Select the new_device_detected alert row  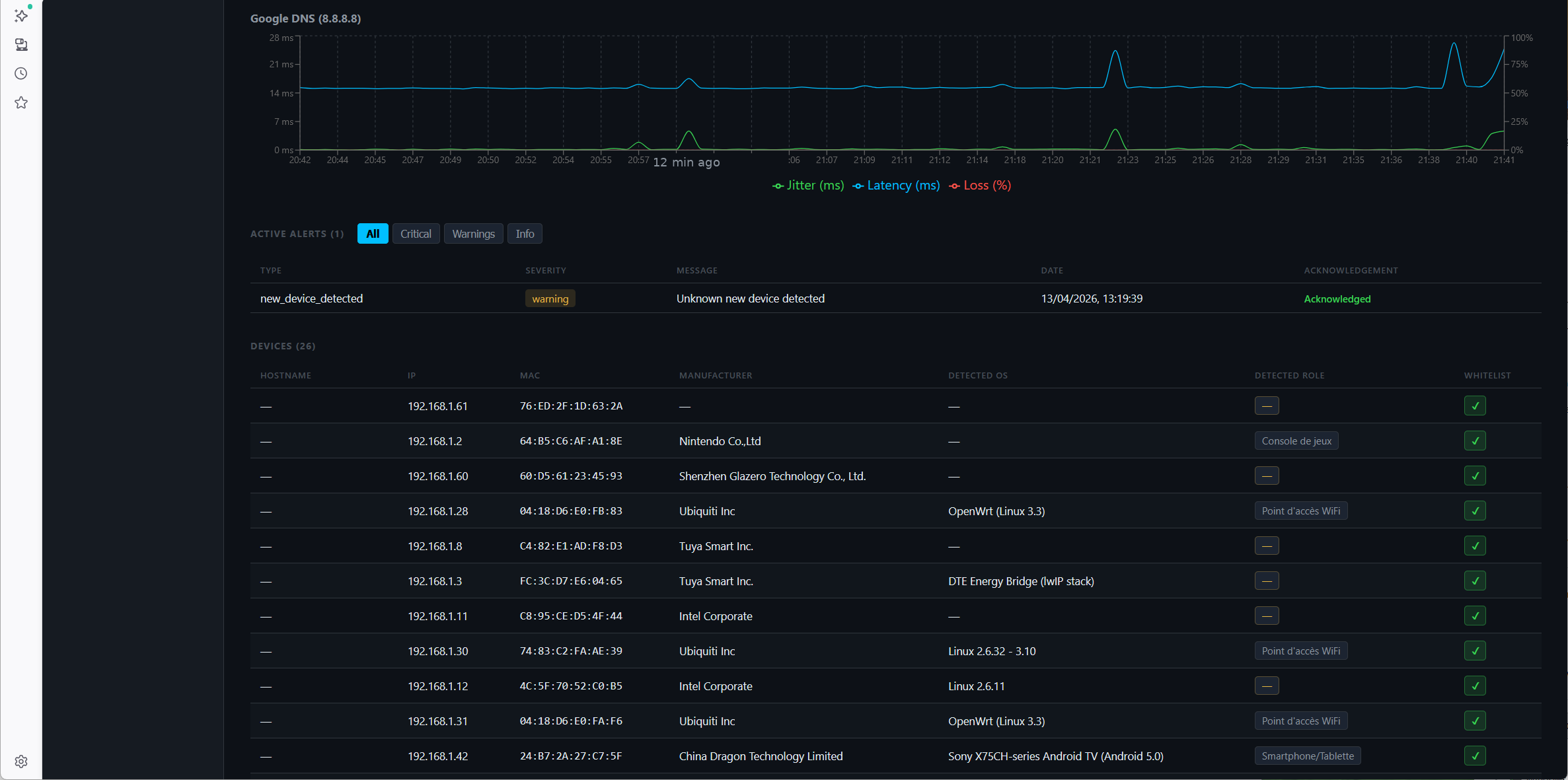click(x=311, y=299)
